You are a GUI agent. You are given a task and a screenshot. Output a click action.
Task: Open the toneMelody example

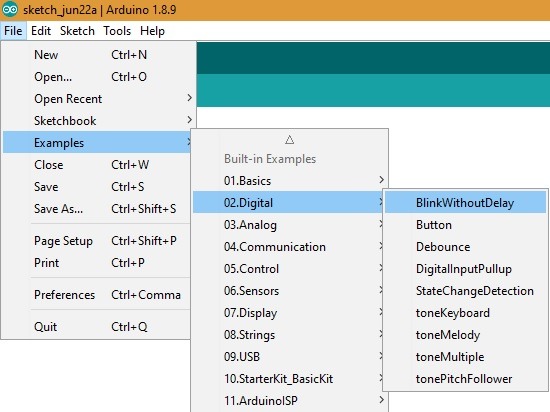tap(465, 335)
